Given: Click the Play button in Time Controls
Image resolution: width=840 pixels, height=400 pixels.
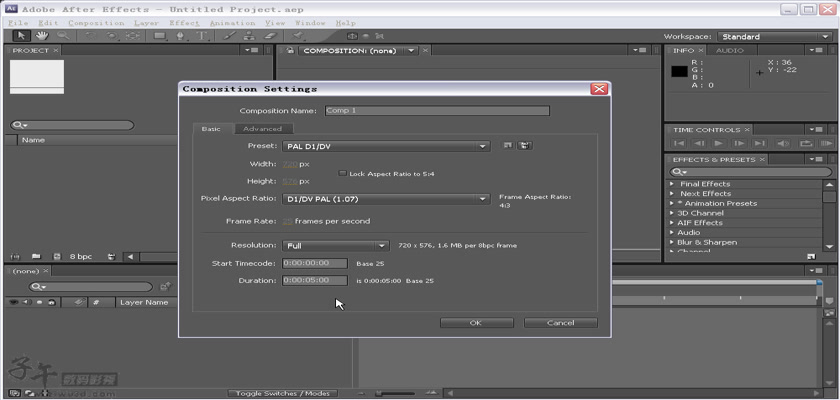Looking at the screenshot, I should 719,144.
